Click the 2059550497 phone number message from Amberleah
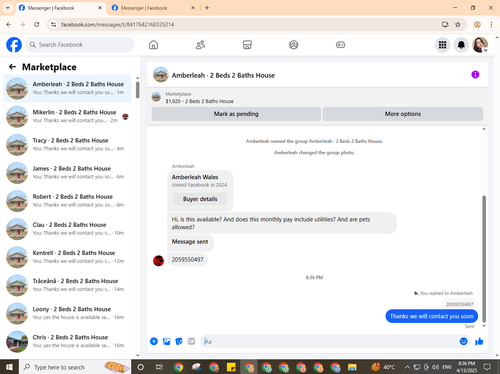 [x=187, y=260]
